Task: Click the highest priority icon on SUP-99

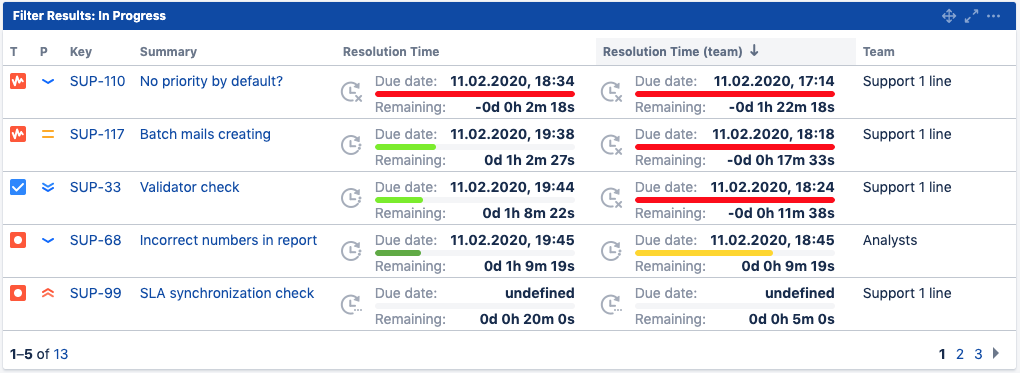Action: [x=47, y=294]
